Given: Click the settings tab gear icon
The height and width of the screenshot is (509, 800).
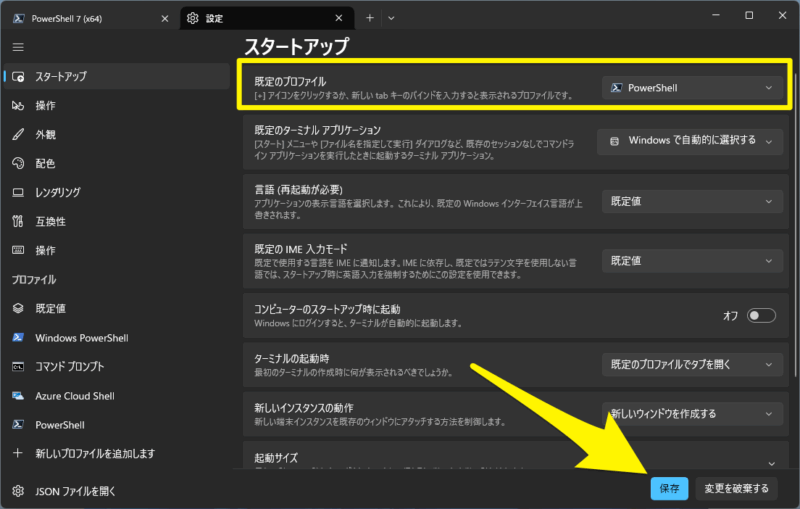Looking at the screenshot, I should coord(192,18).
